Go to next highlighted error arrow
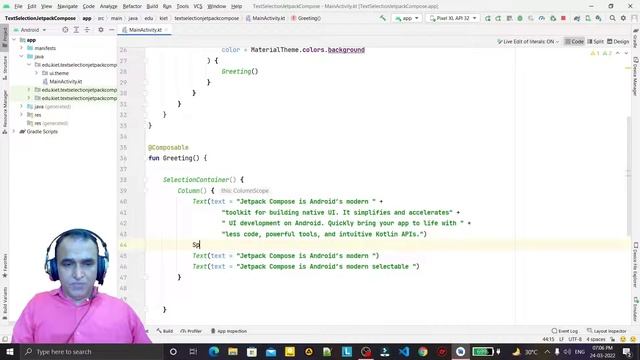The width and height of the screenshot is (640, 360). [626, 53]
